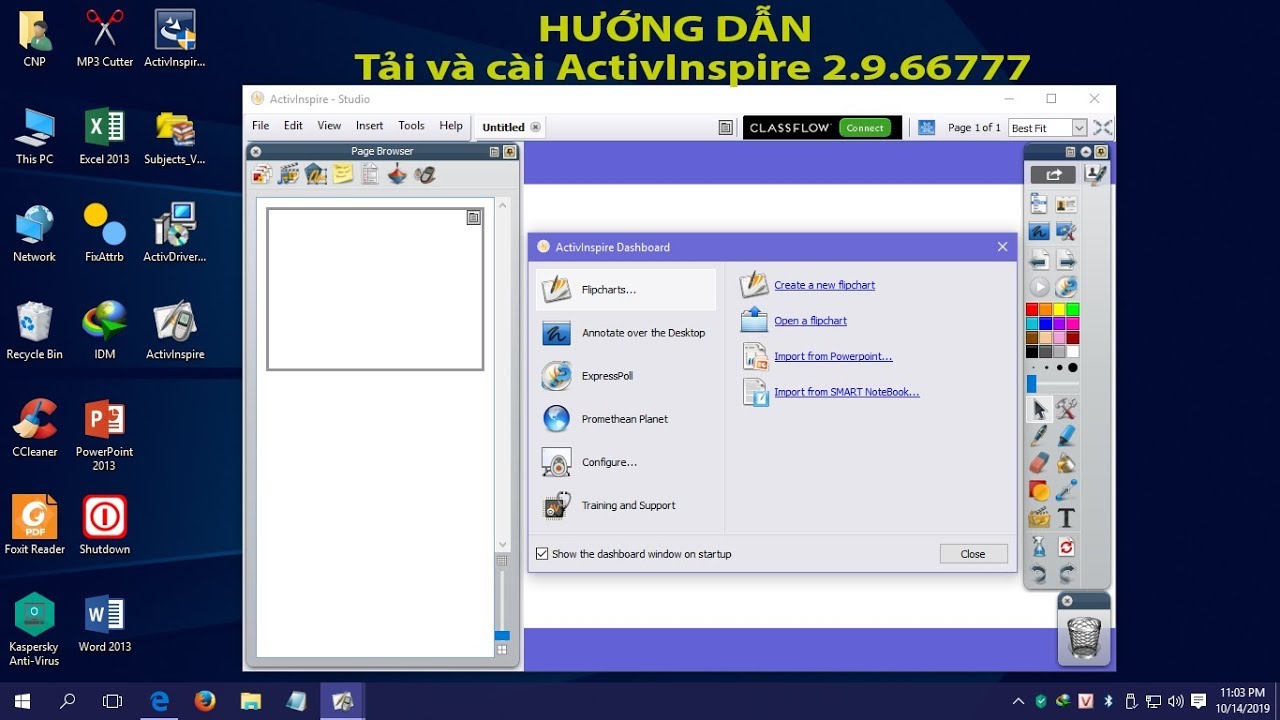Screen dimensions: 1280x720
Task: Select Promethean Planet in dashboard
Action: 627,419
